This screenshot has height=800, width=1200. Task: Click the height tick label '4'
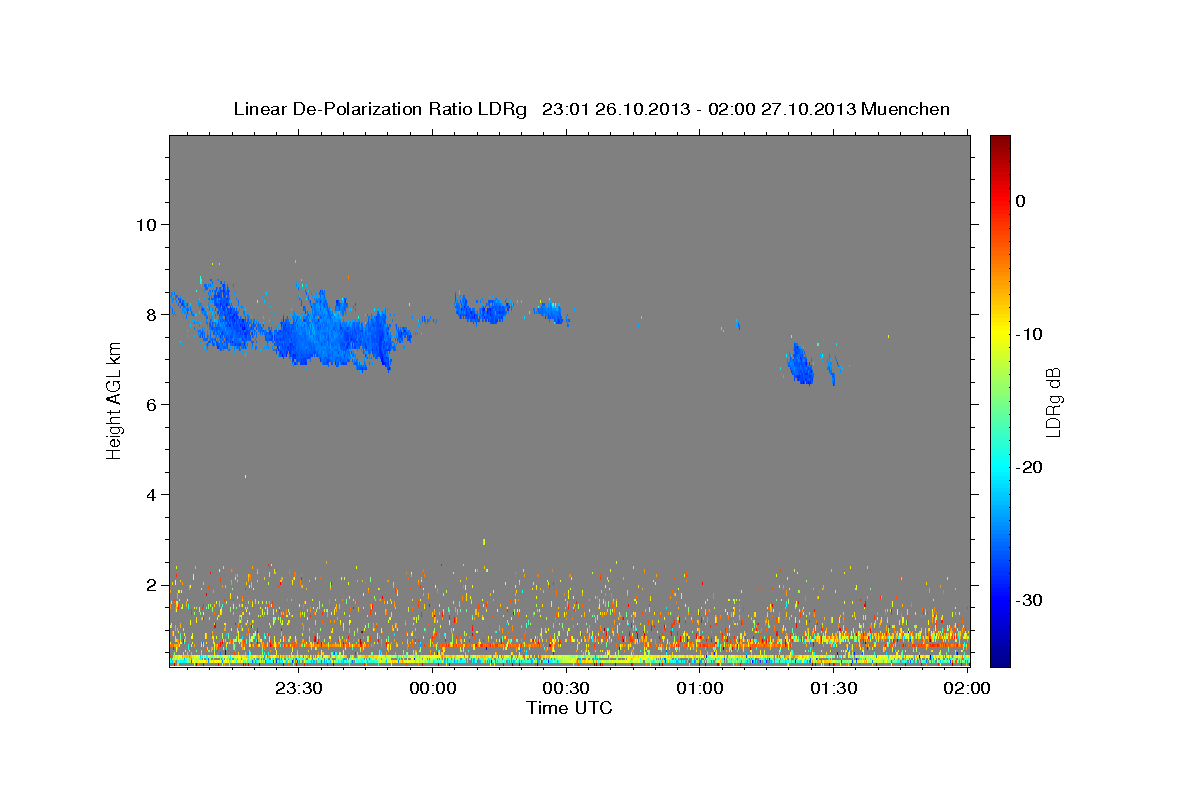[150, 494]
